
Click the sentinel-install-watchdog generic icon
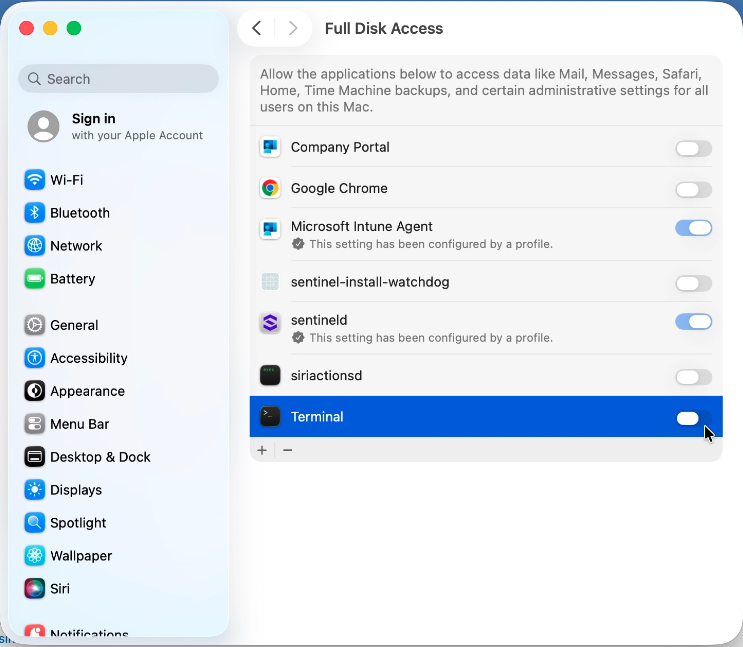tap(270, 282)
